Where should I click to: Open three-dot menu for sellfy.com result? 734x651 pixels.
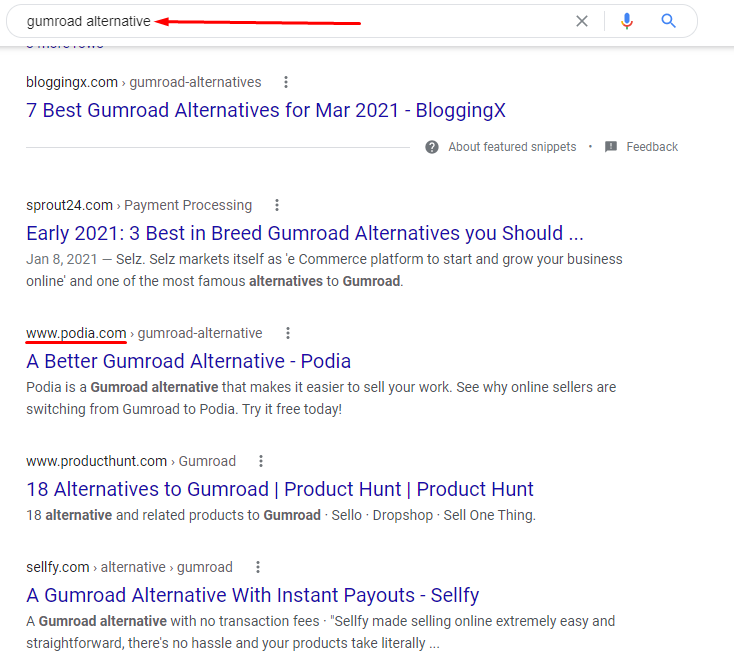258,567
